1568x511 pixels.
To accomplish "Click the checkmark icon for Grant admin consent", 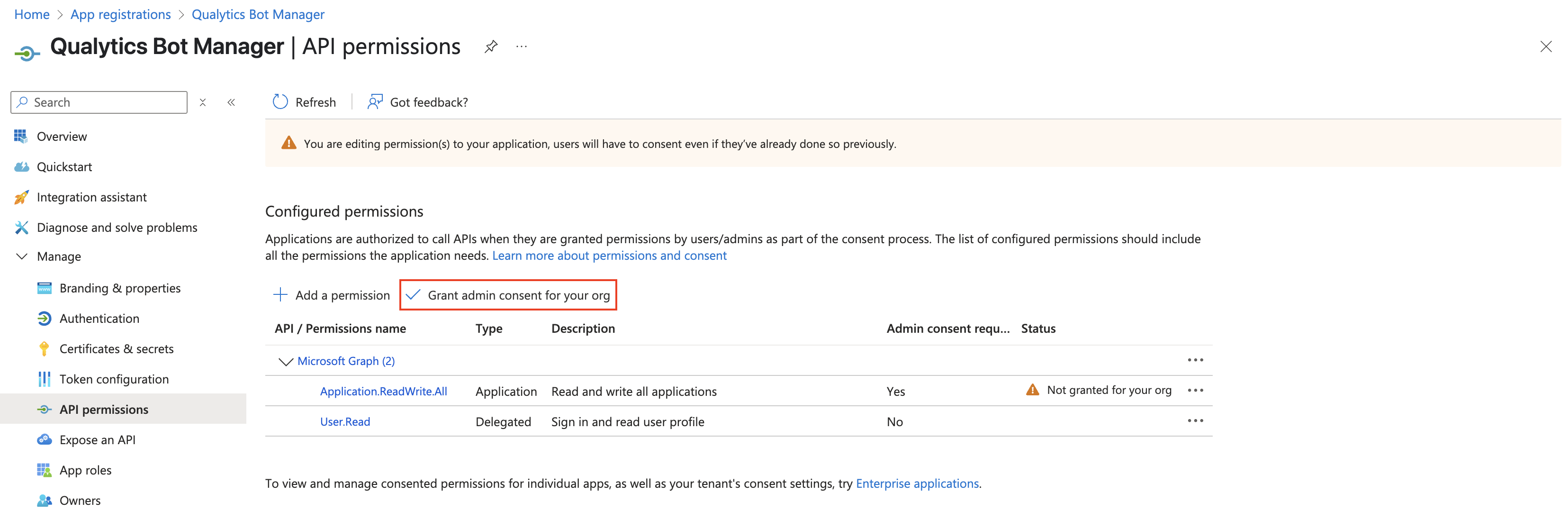I will coord(413,295).
